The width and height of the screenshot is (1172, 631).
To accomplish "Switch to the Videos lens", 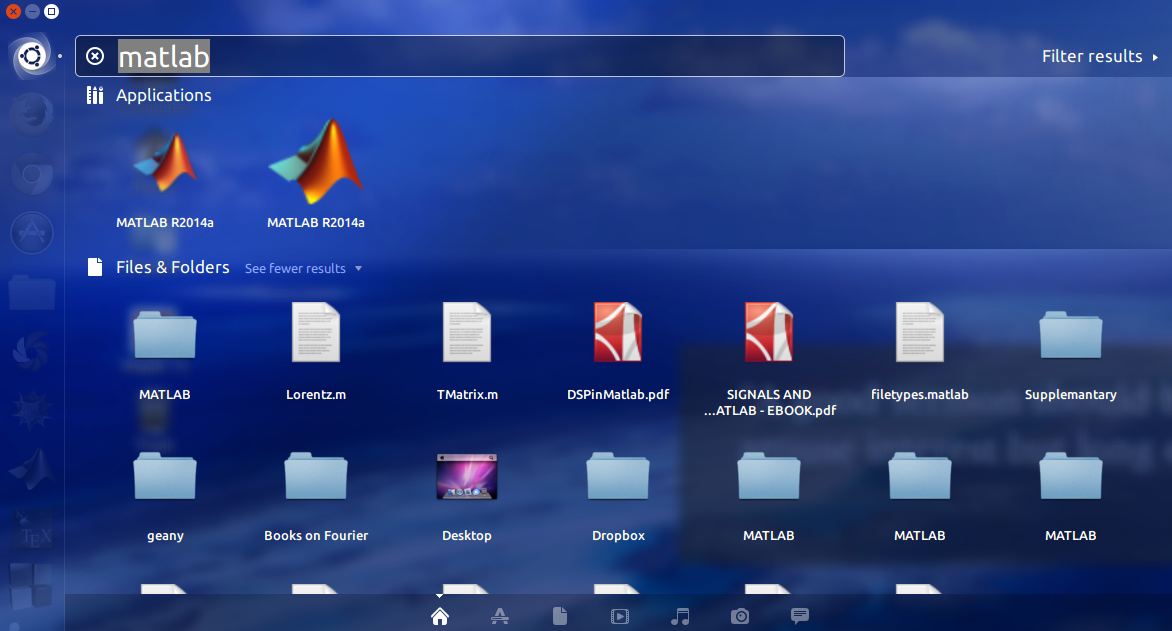I will [x=620, y=616].
